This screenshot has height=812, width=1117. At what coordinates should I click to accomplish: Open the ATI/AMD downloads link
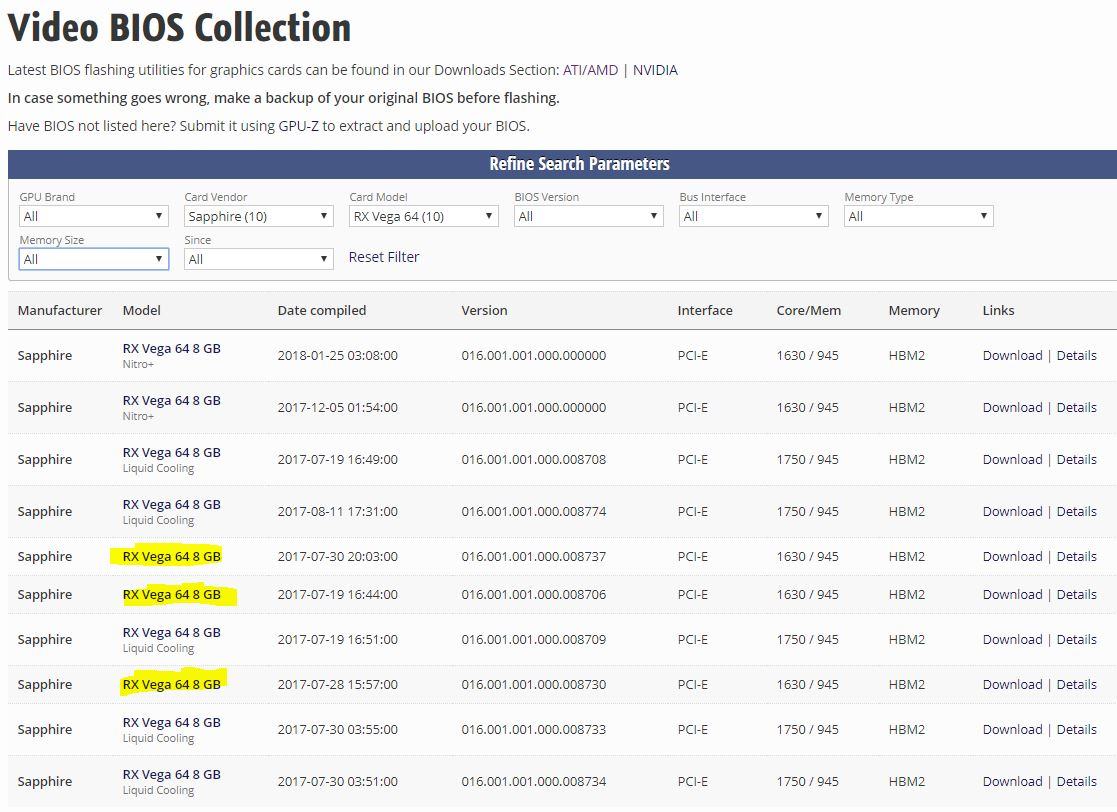click(x=591, y=70)
